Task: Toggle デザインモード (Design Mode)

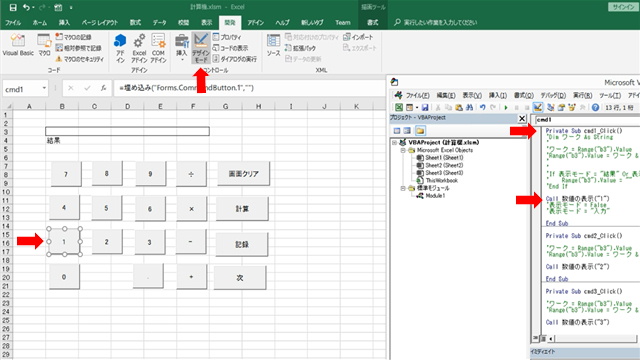Action: coord(201,48)
